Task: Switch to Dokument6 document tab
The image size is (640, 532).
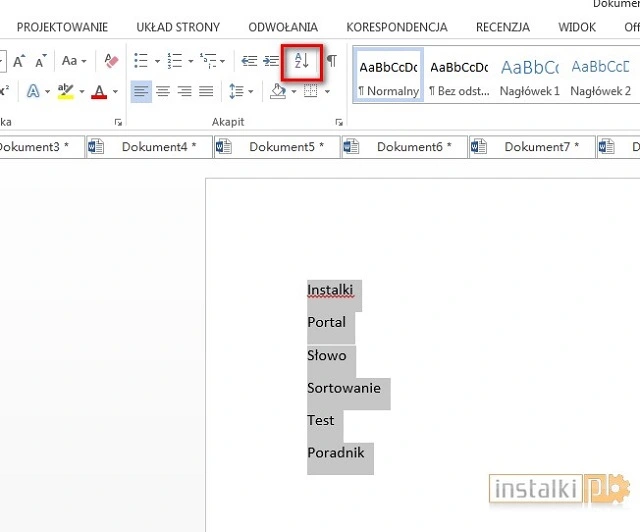Action: [405, 147]
